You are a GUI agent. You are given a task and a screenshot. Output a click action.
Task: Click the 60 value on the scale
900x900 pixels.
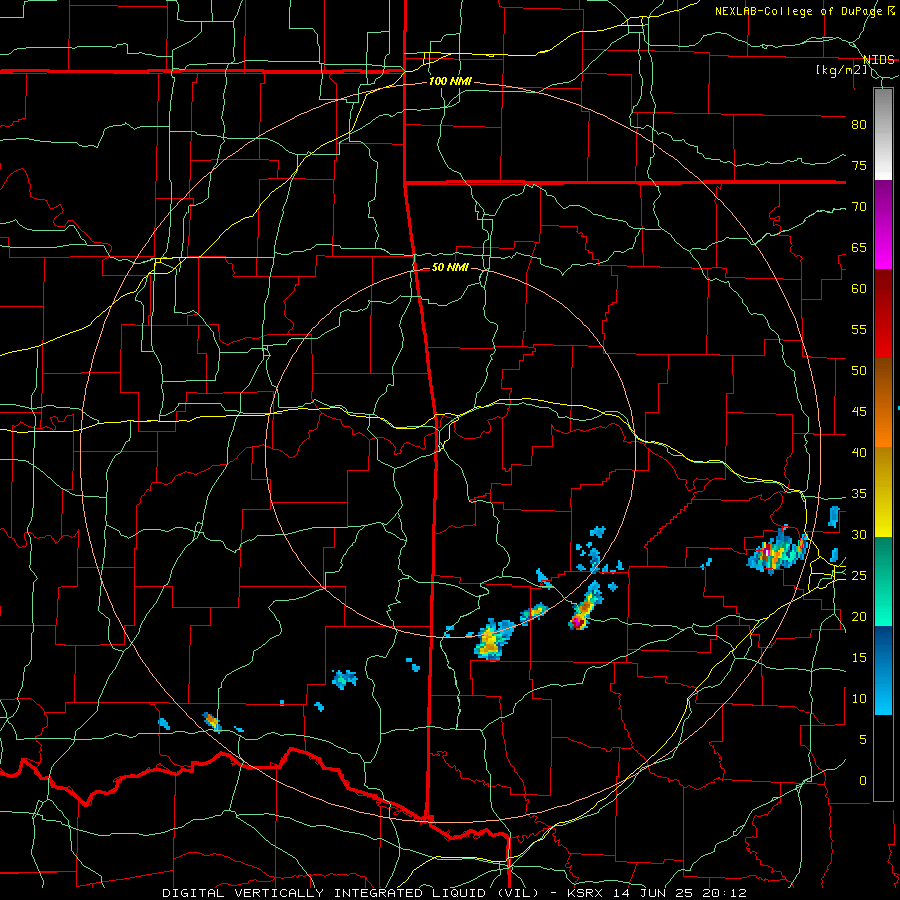point(859,289)
